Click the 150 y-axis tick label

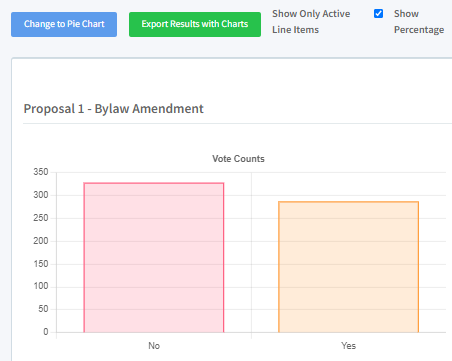pos(41,264)
